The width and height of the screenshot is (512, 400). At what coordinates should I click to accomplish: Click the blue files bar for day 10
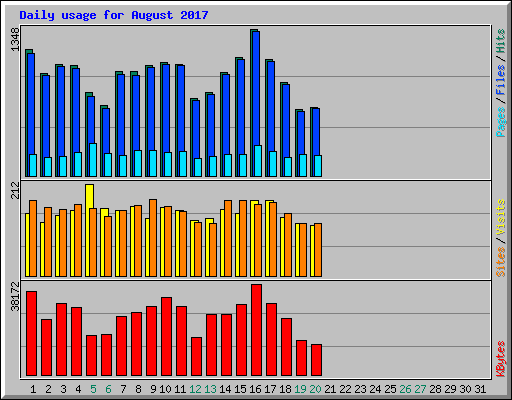click(x=166, y=108)
